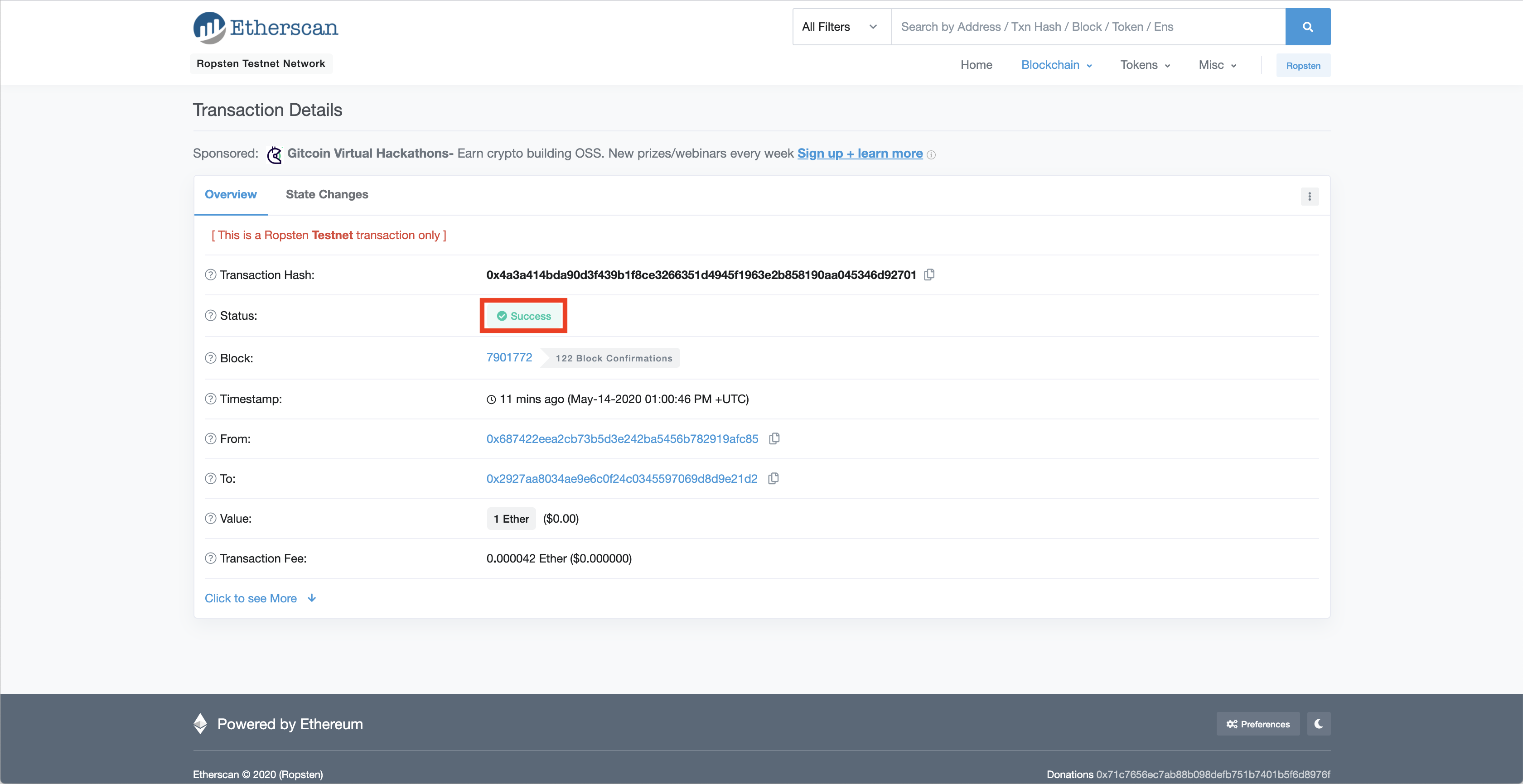Go to the Home menu item

(x=976, y=65)
